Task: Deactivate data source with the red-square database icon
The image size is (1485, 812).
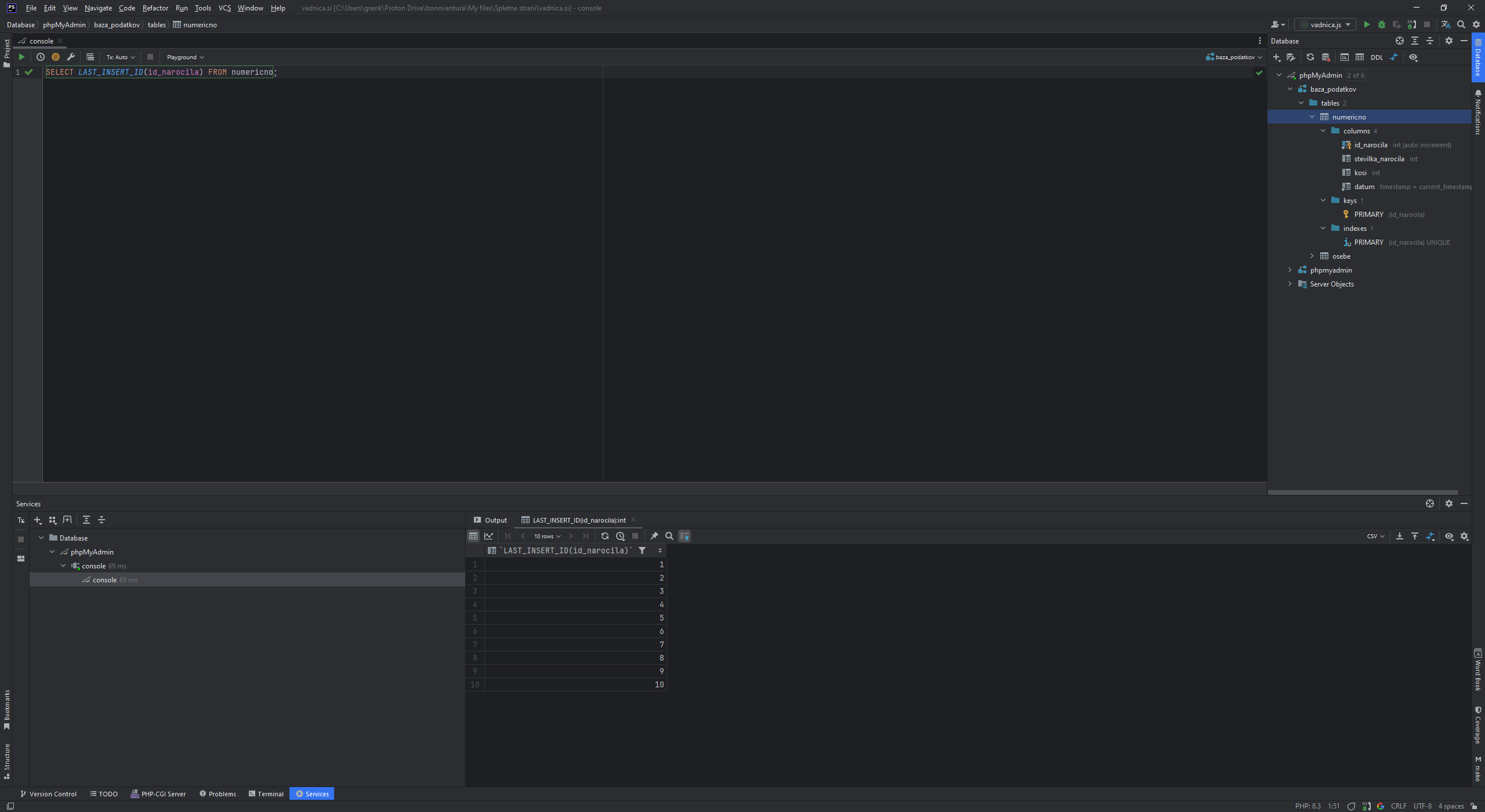Action: pos(1325,57)
